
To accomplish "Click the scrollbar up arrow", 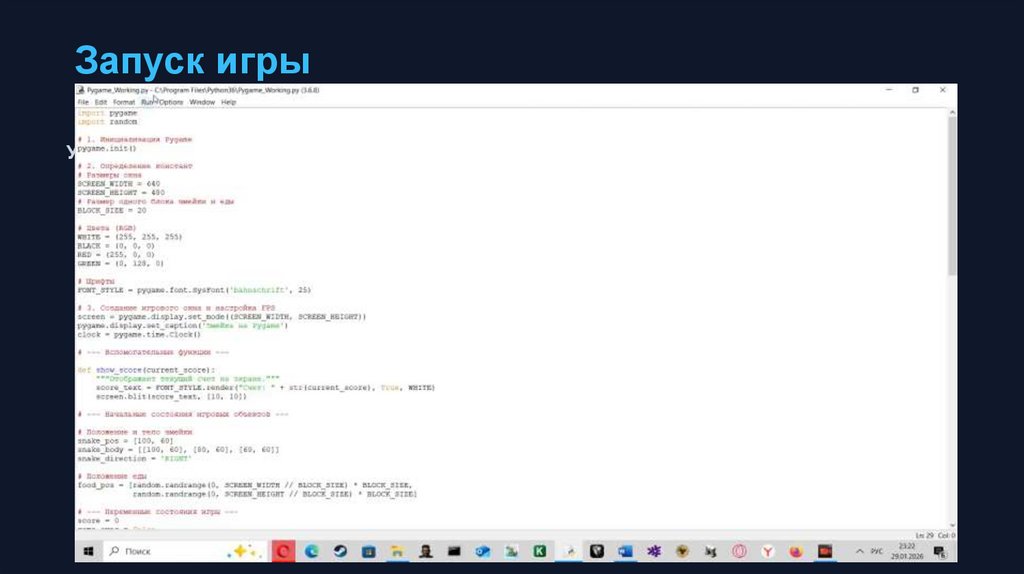I will click(952, 112).
